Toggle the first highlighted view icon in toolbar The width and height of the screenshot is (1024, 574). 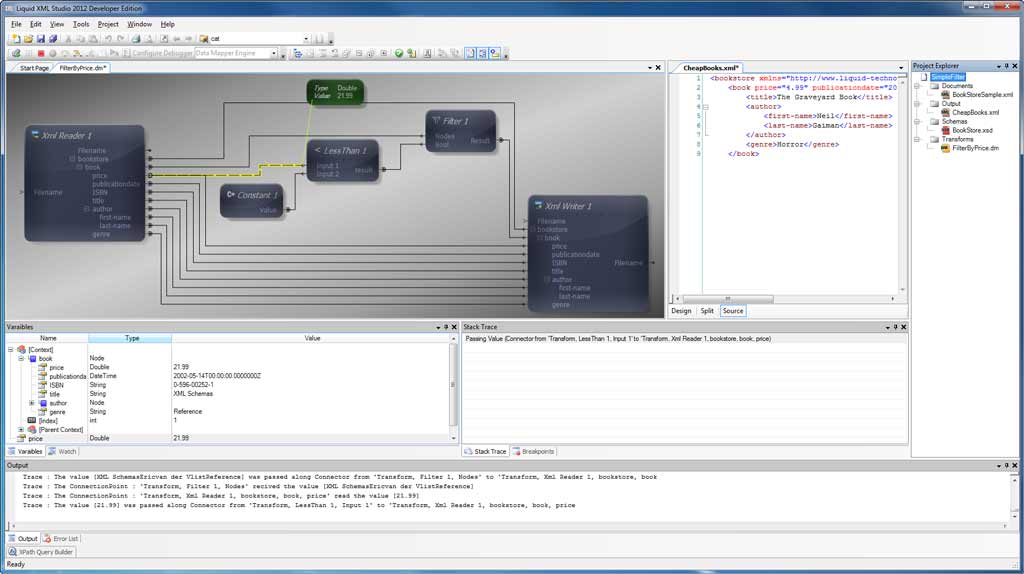pos(470,53)
